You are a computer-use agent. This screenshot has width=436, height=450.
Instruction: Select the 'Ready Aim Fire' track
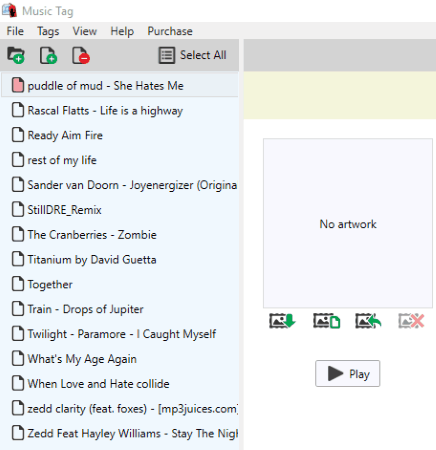tap(119, 135)
